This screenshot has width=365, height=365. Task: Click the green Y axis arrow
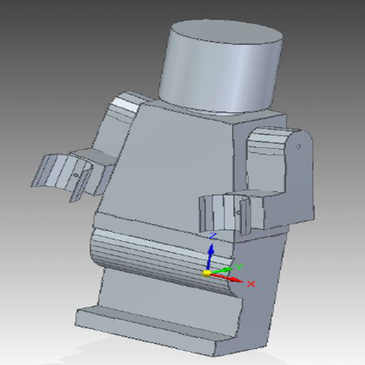point(222,270)
